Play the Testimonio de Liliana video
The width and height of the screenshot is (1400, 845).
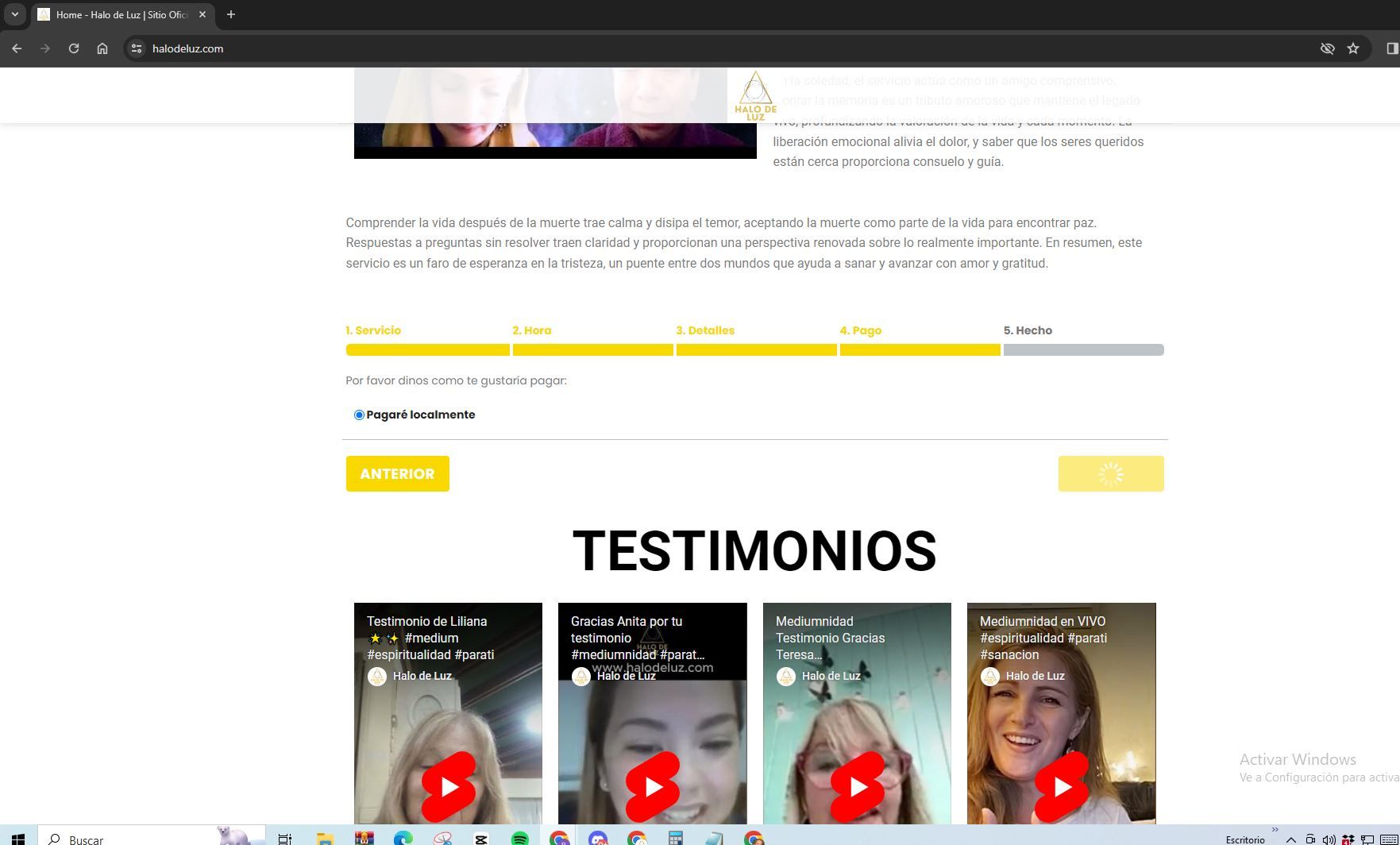click(449, 786)
